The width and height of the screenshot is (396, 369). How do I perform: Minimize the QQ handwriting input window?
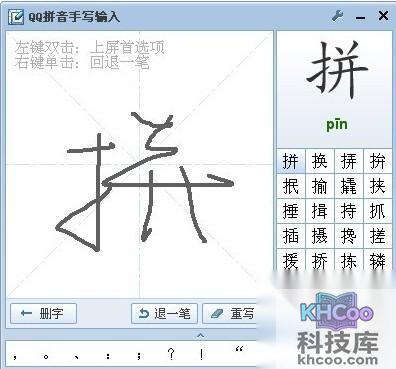pos(360,17)
